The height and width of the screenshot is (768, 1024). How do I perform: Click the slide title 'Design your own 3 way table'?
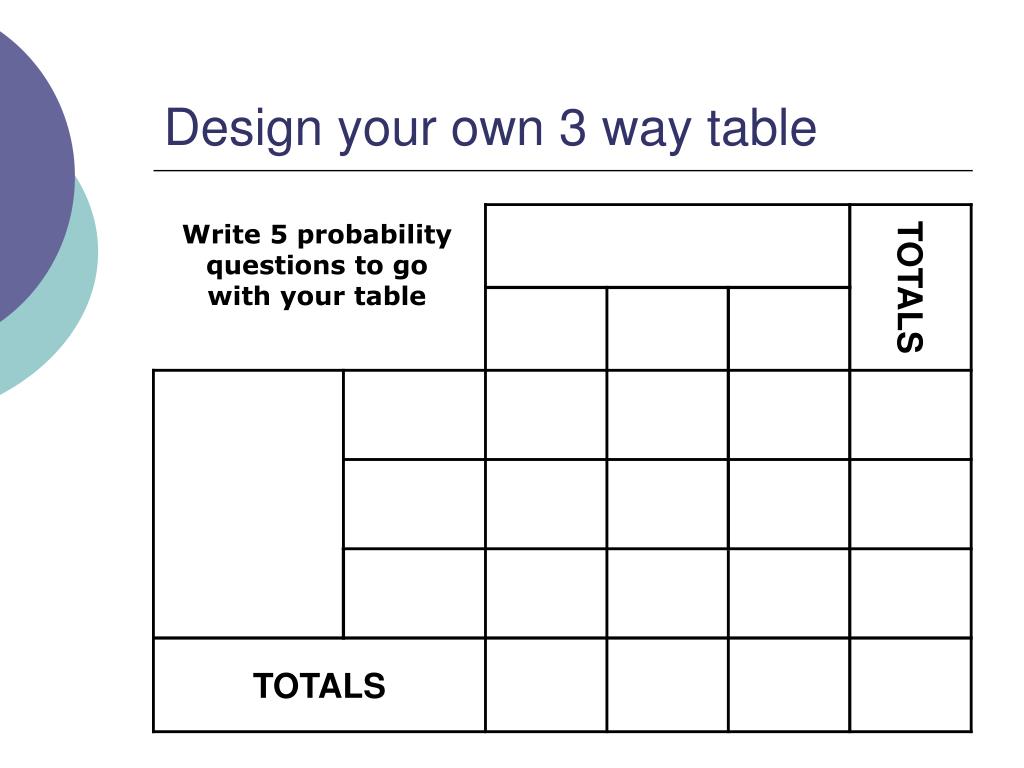coord(490,128)
